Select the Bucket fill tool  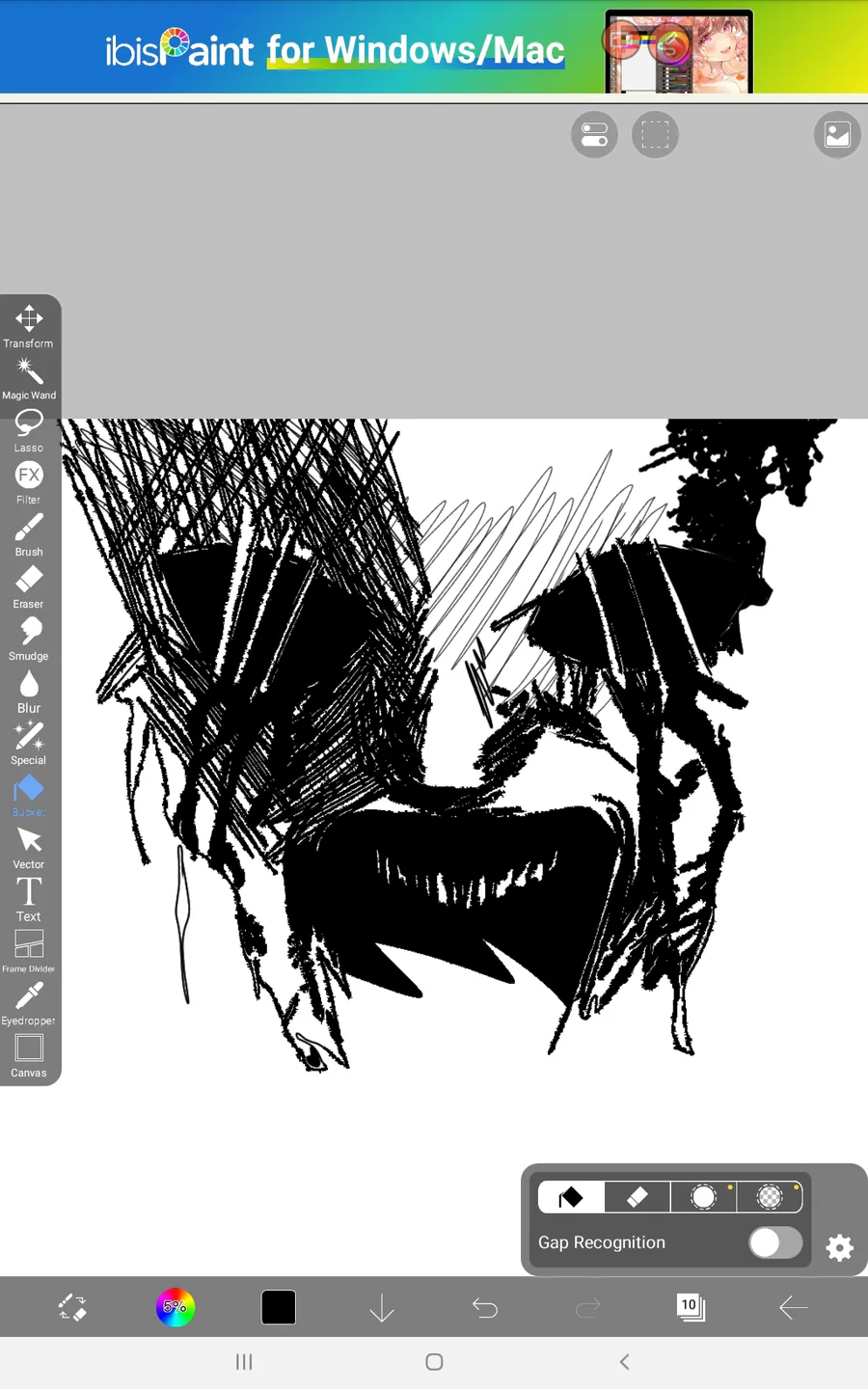pyautogui.click(x=29, y=796)
